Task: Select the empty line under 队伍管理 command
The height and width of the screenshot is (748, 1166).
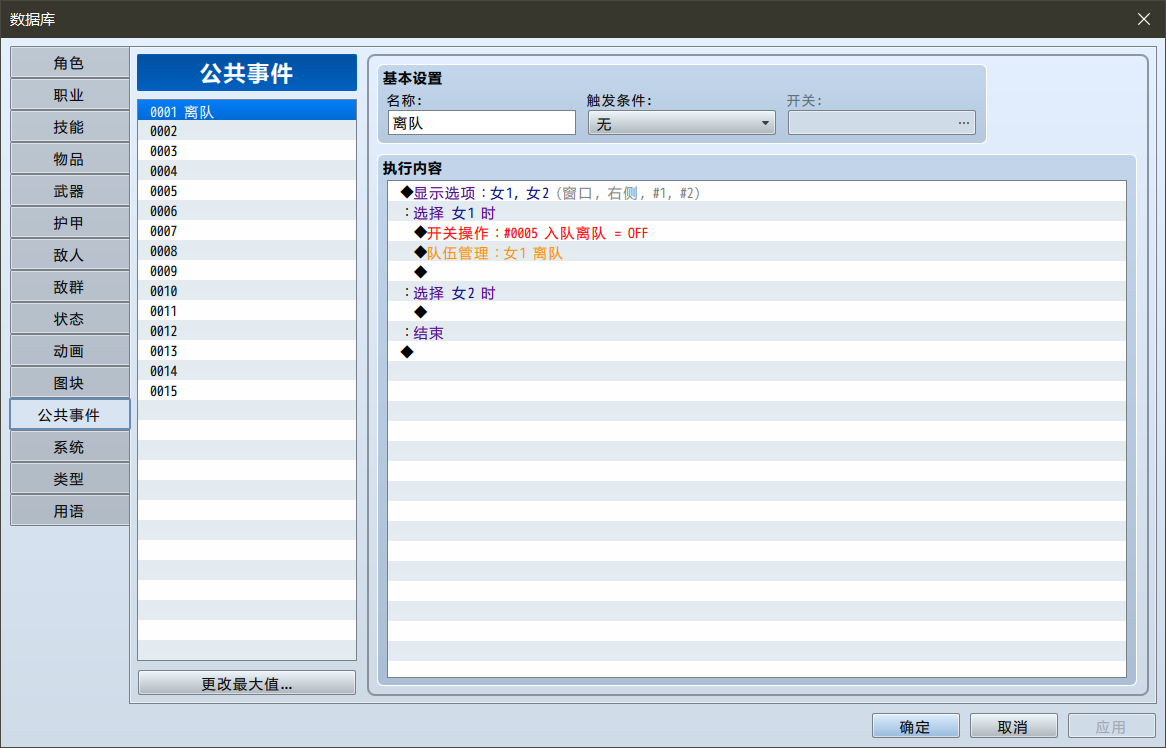Action: pyautogui.click(x=757, y=273)
